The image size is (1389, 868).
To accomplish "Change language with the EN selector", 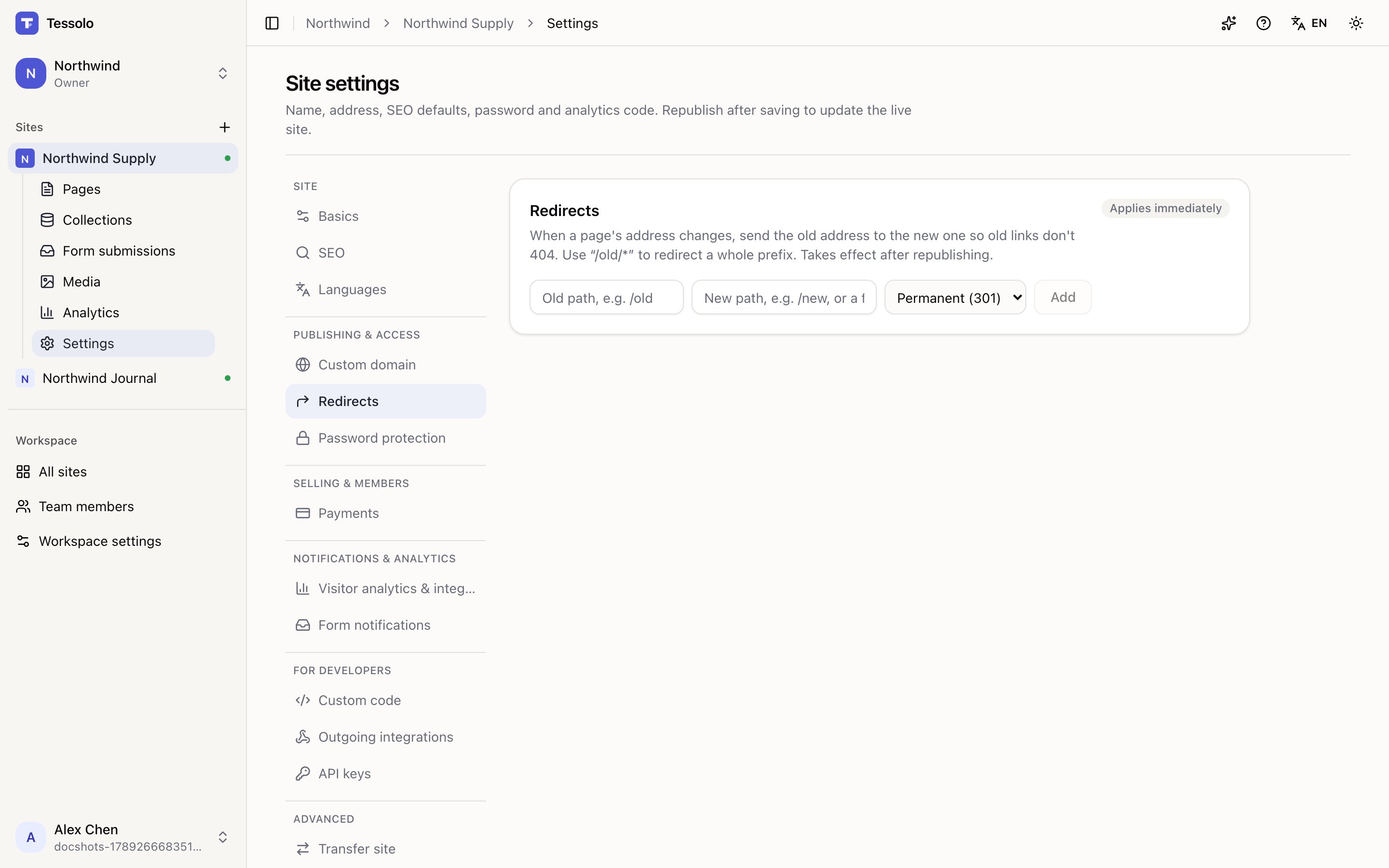I will pyautogui.click(x=1309, y=24).
